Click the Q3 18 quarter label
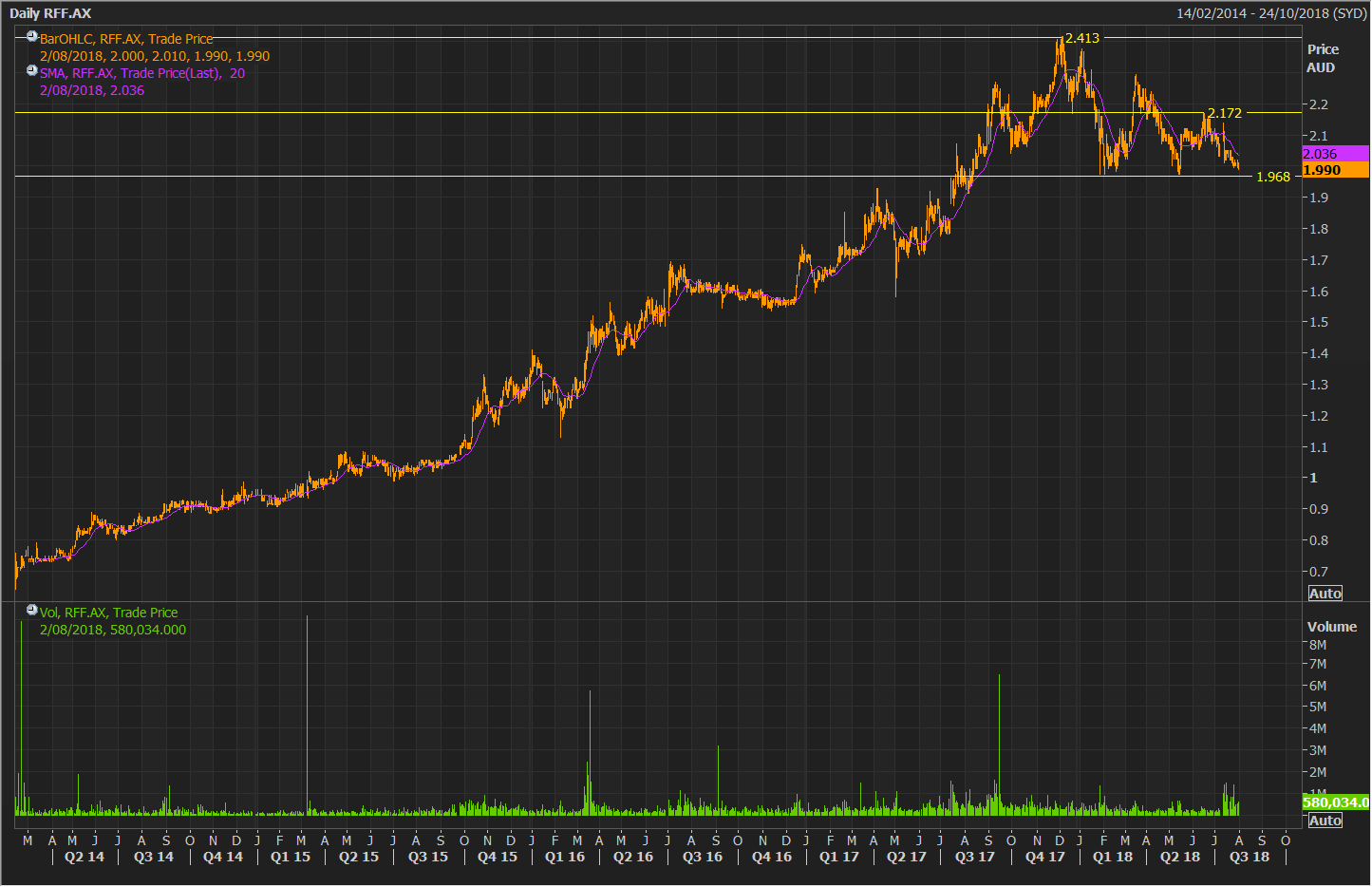Viewport: 1372px width, 887px height. (1250, 857)
